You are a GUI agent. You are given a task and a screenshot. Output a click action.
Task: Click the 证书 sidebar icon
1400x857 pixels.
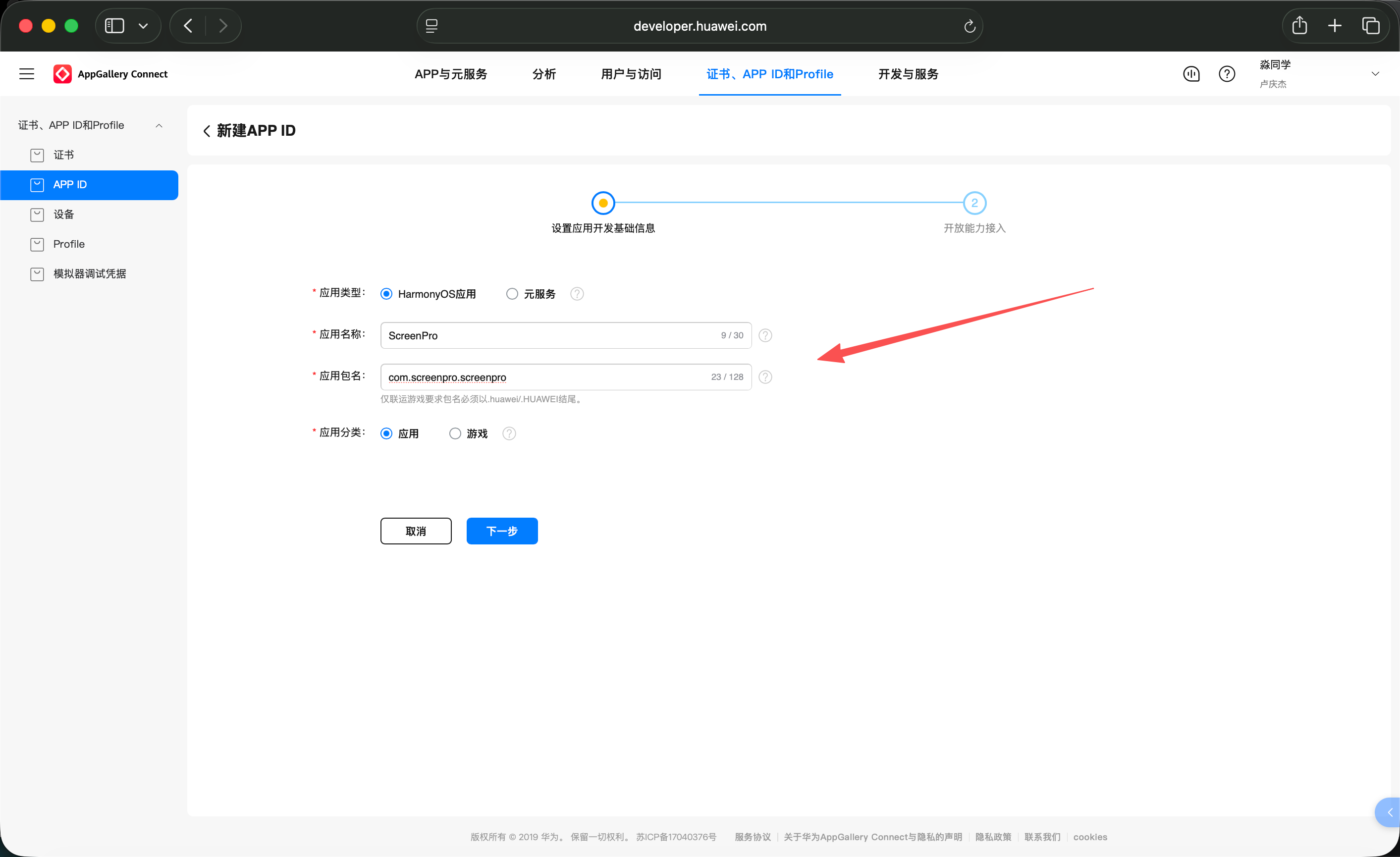tap(37, 155)
